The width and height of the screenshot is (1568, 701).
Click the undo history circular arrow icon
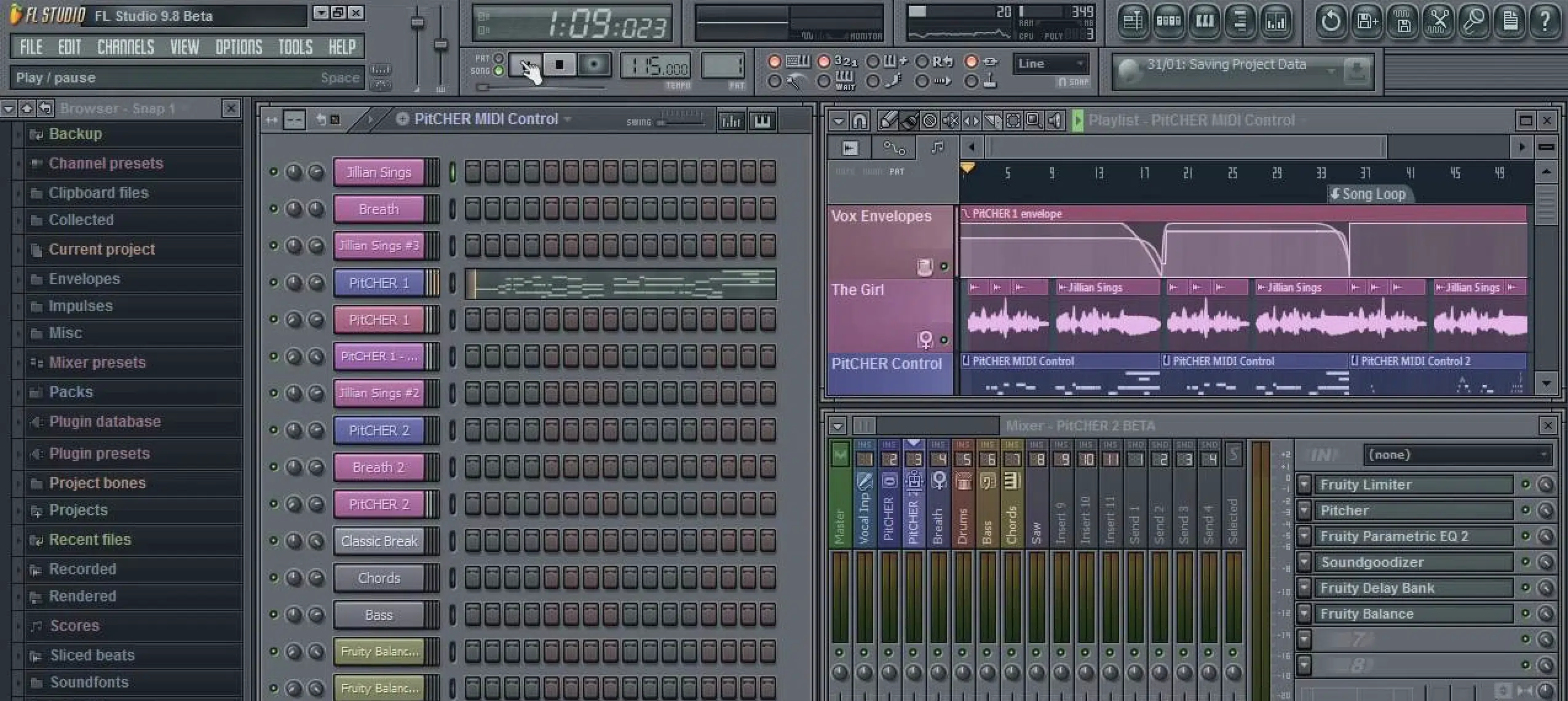point(1331,22)
